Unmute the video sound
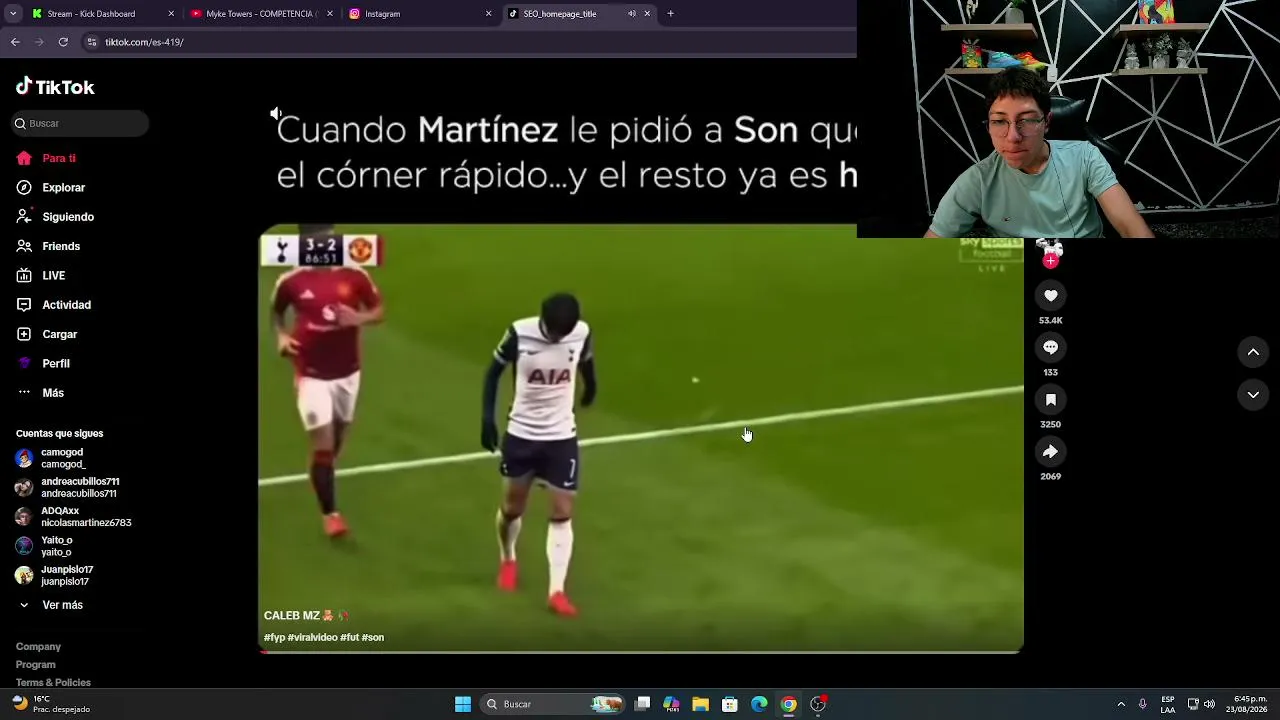Screen dimensions: 1280x720 click(x=276, y=114)
